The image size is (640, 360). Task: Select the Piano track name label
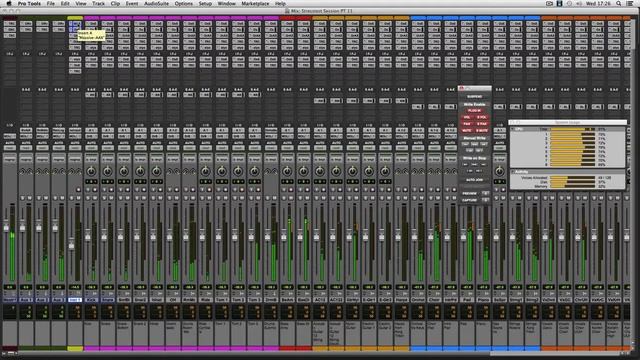pos(483,300)
